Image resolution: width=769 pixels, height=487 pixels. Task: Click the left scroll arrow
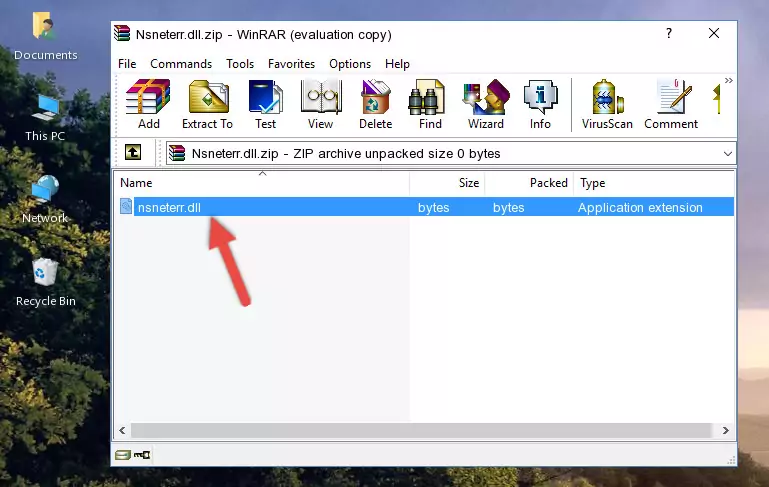[122, 430]
